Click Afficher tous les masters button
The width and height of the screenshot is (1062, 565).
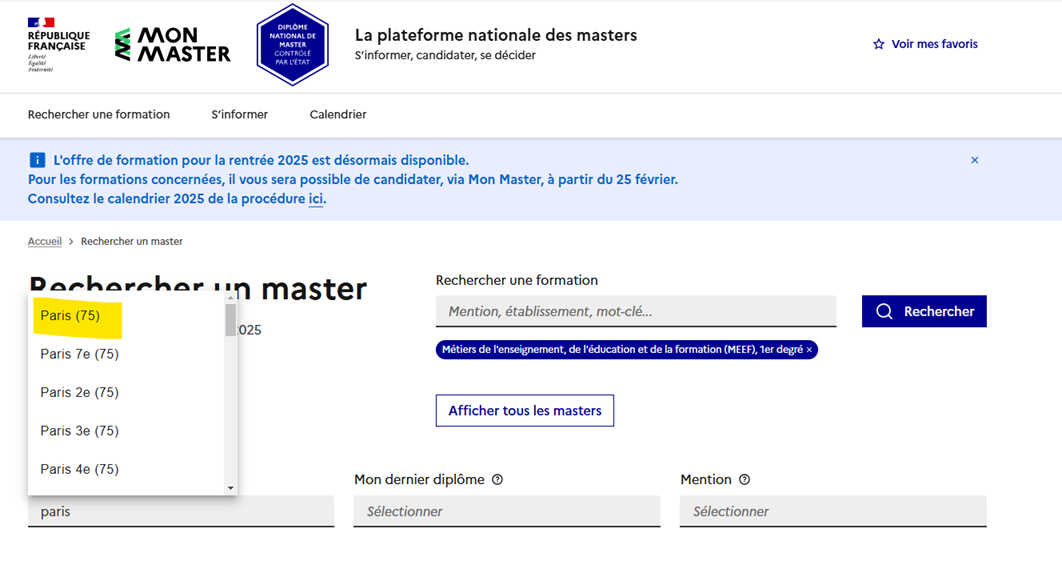524,411
